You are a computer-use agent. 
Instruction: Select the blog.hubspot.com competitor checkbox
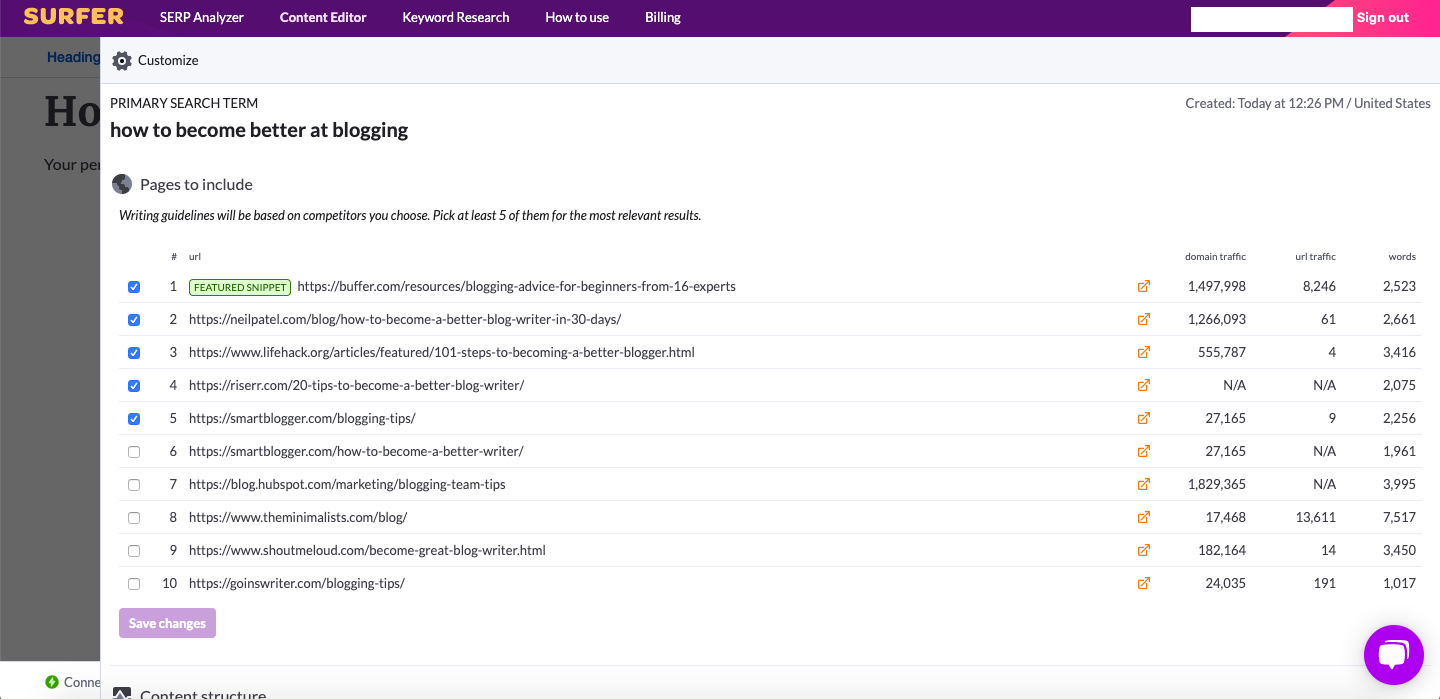point(134,484)
